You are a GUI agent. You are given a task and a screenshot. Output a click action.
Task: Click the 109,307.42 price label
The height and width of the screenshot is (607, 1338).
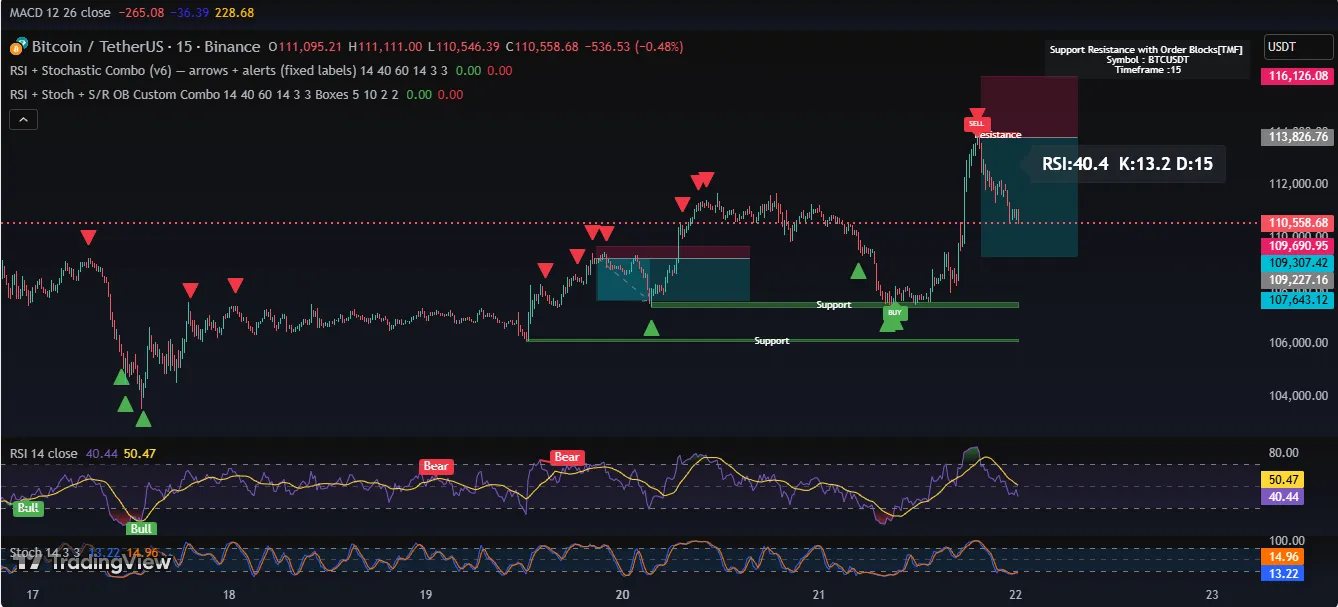point(1298,262)
